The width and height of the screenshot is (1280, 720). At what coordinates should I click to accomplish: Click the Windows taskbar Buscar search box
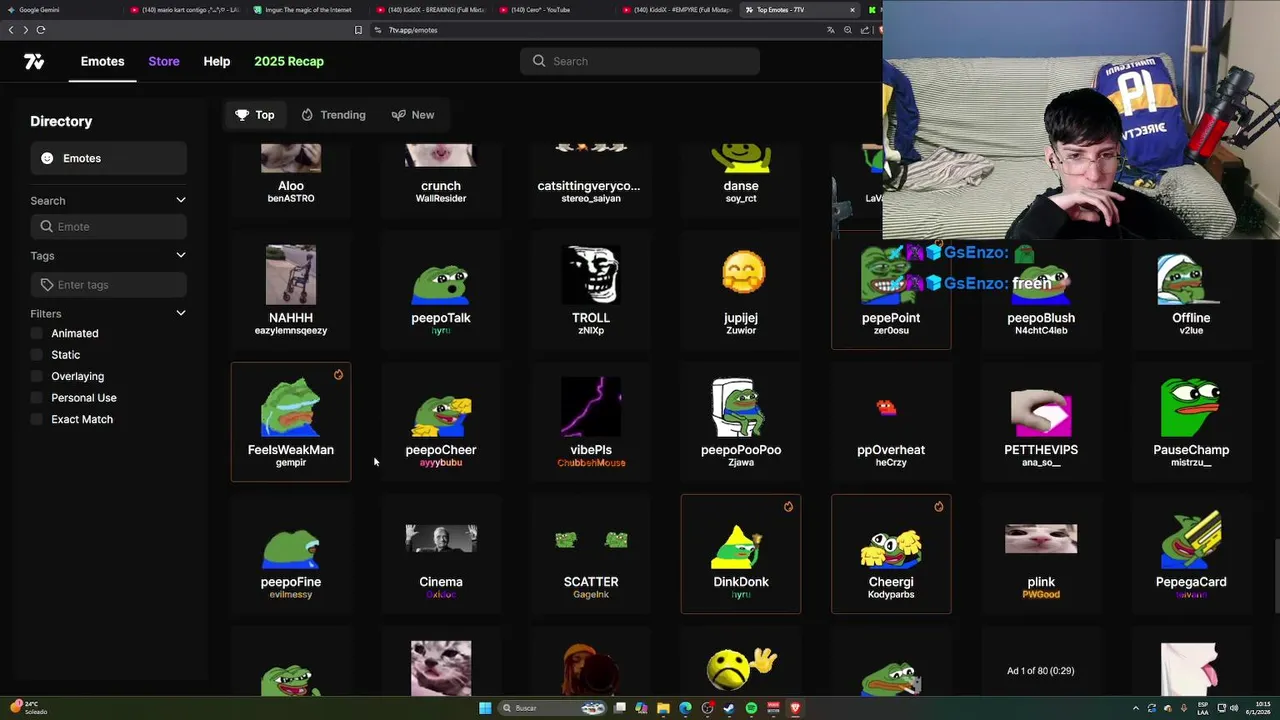pos(553,708)
